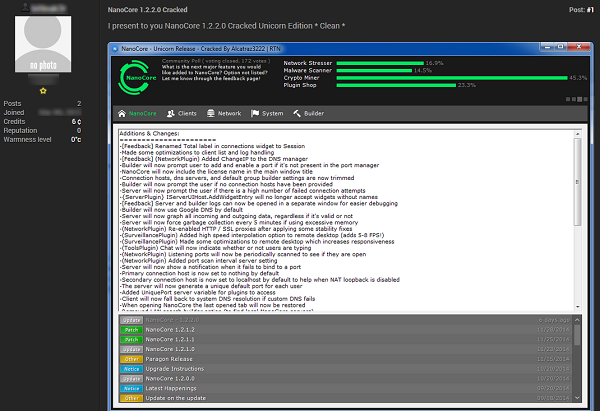The height and width of the screenshot is (411, 600).
Task: Click the changelog scrollbar down arrow
Action: tap(577, 307)
